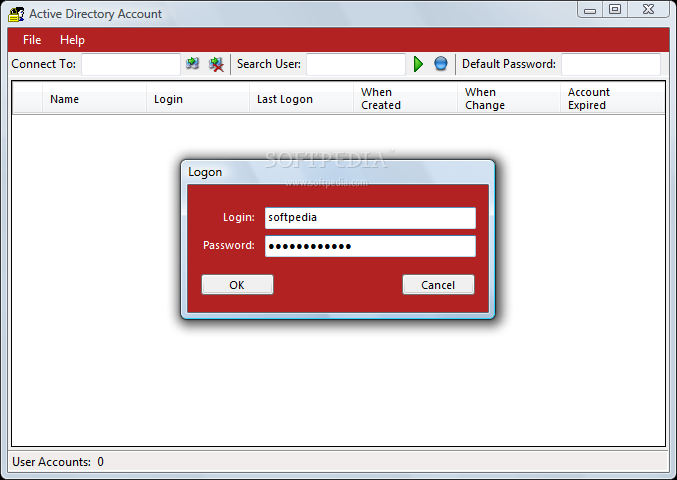
Task: Start user search with green play icon
Action: [418, 64]
